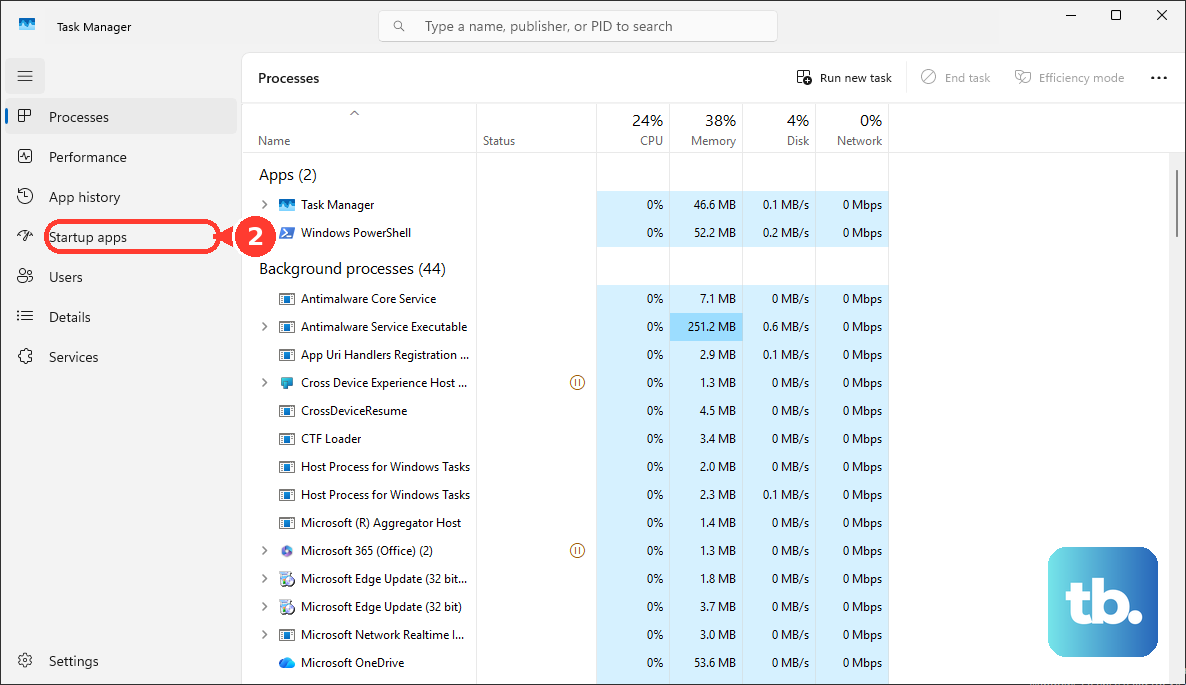Click the Users people icon
This screenshot has width=1186, height=685.
(x=25, y=277)
